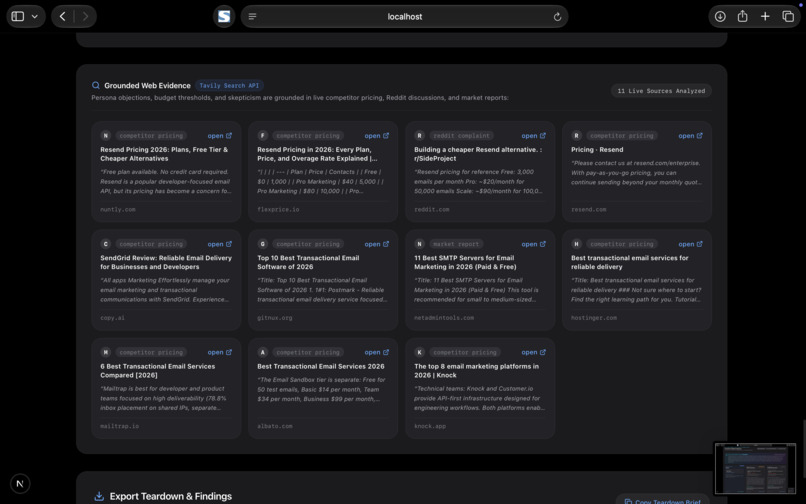Click the search icon beside Grounded Web Evidence

click(x=96, y=85)
